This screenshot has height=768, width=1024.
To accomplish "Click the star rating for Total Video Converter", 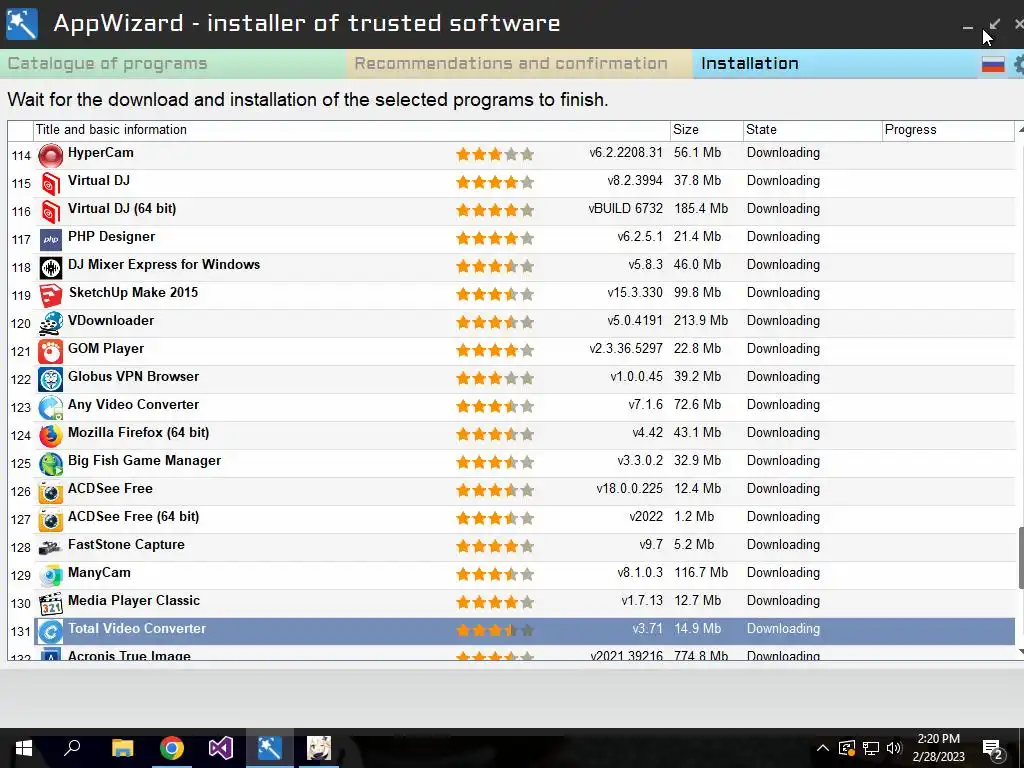I will (x=495, y=631).
